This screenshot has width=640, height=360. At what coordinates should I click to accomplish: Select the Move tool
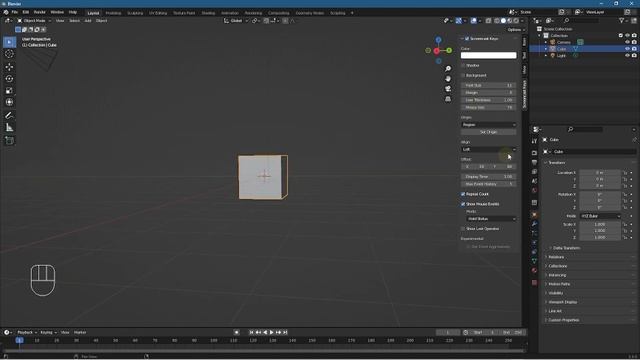[9, 67]
